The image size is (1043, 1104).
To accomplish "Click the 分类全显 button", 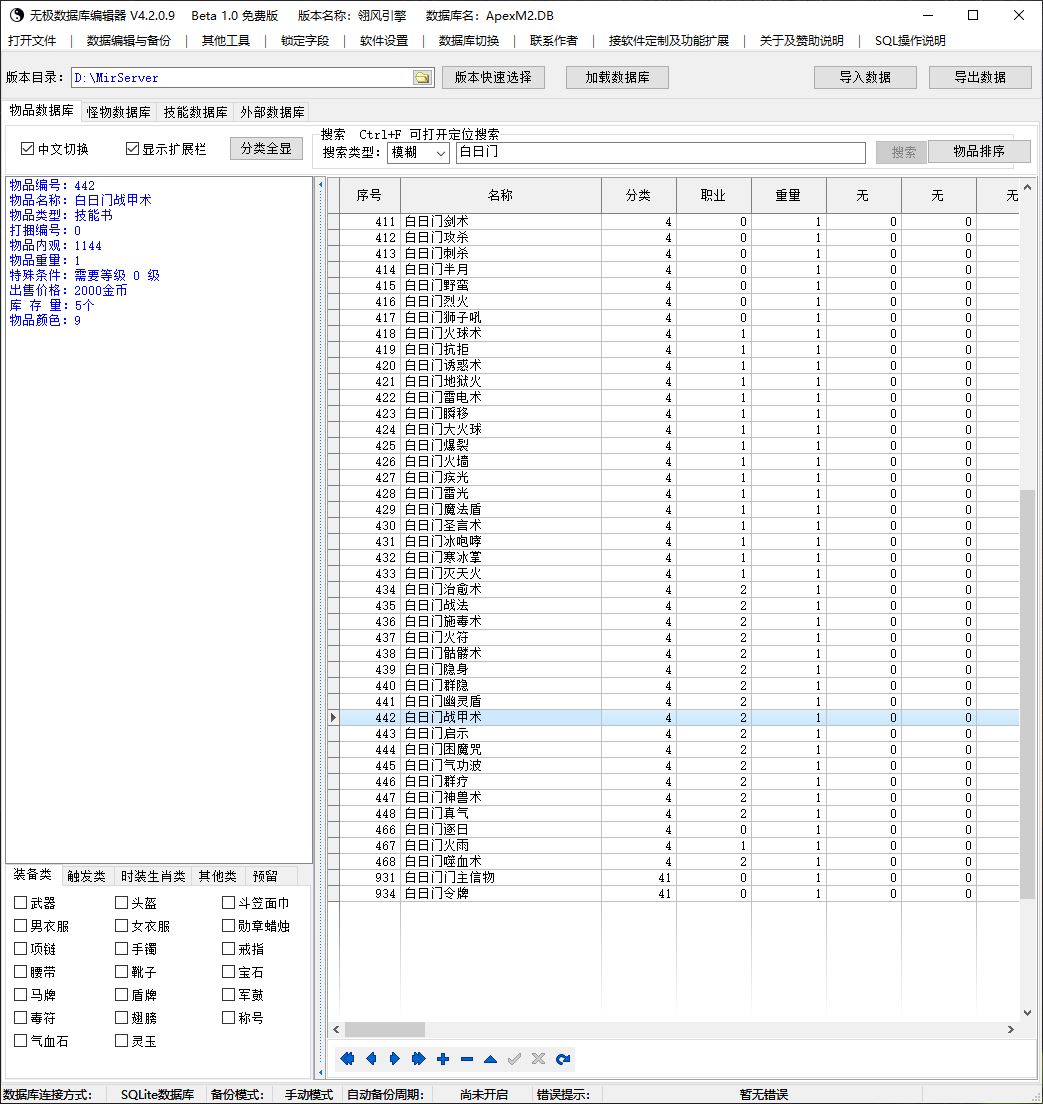I will (266, 149).
